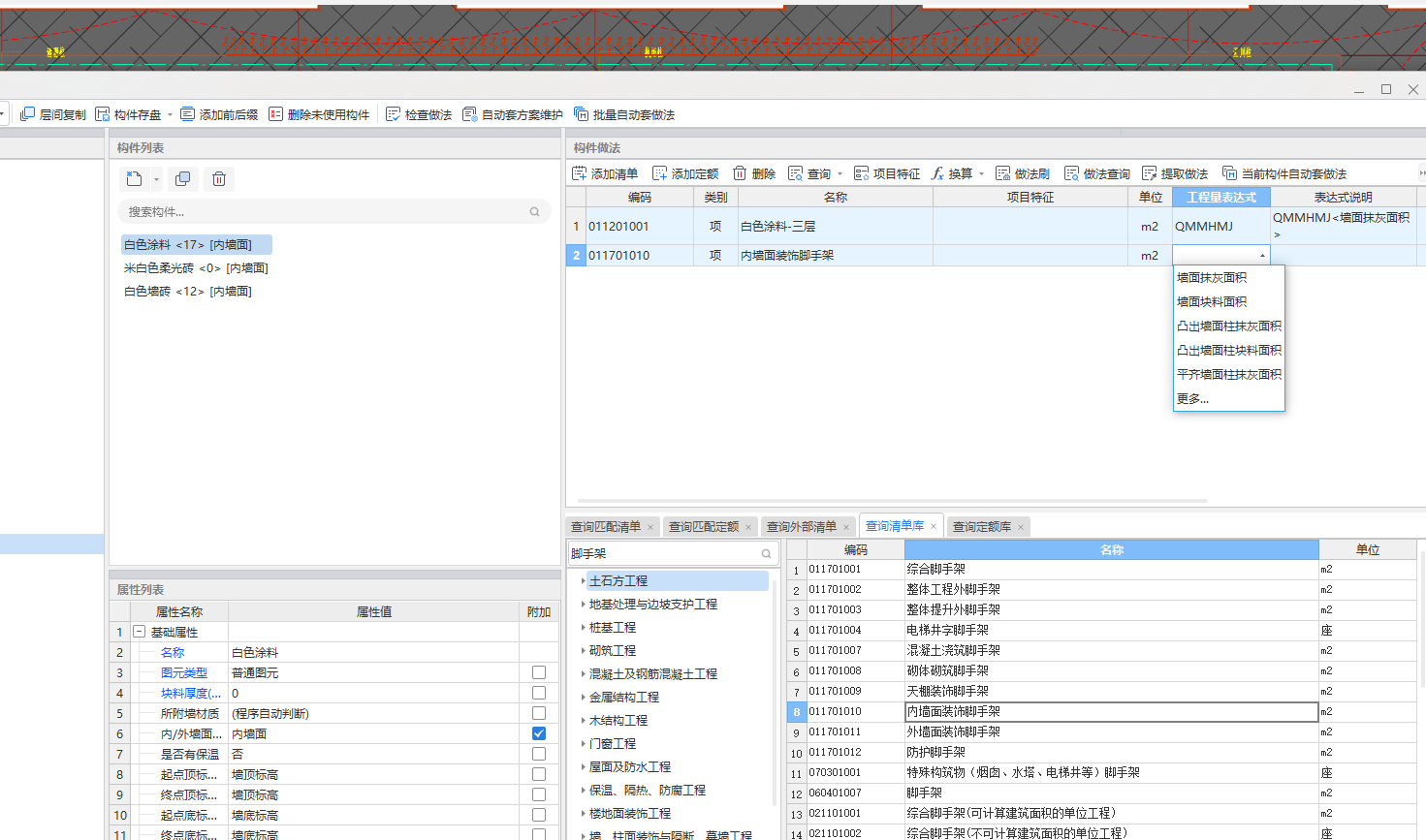Collapse 基础属性 group in 属性列表

pyautogui.click(x=139, y=632)
